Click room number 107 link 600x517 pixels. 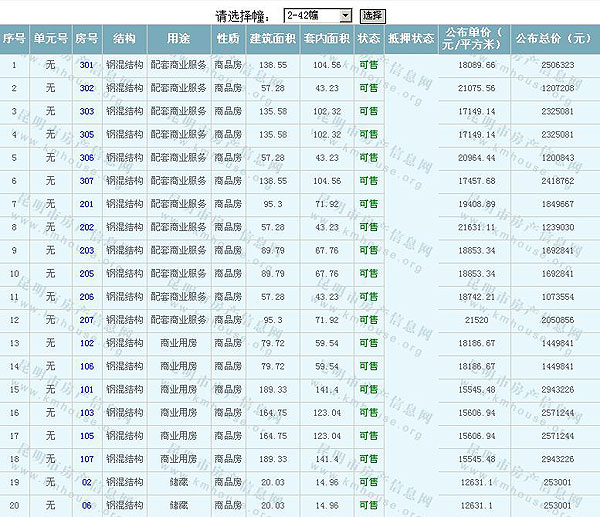87,459
